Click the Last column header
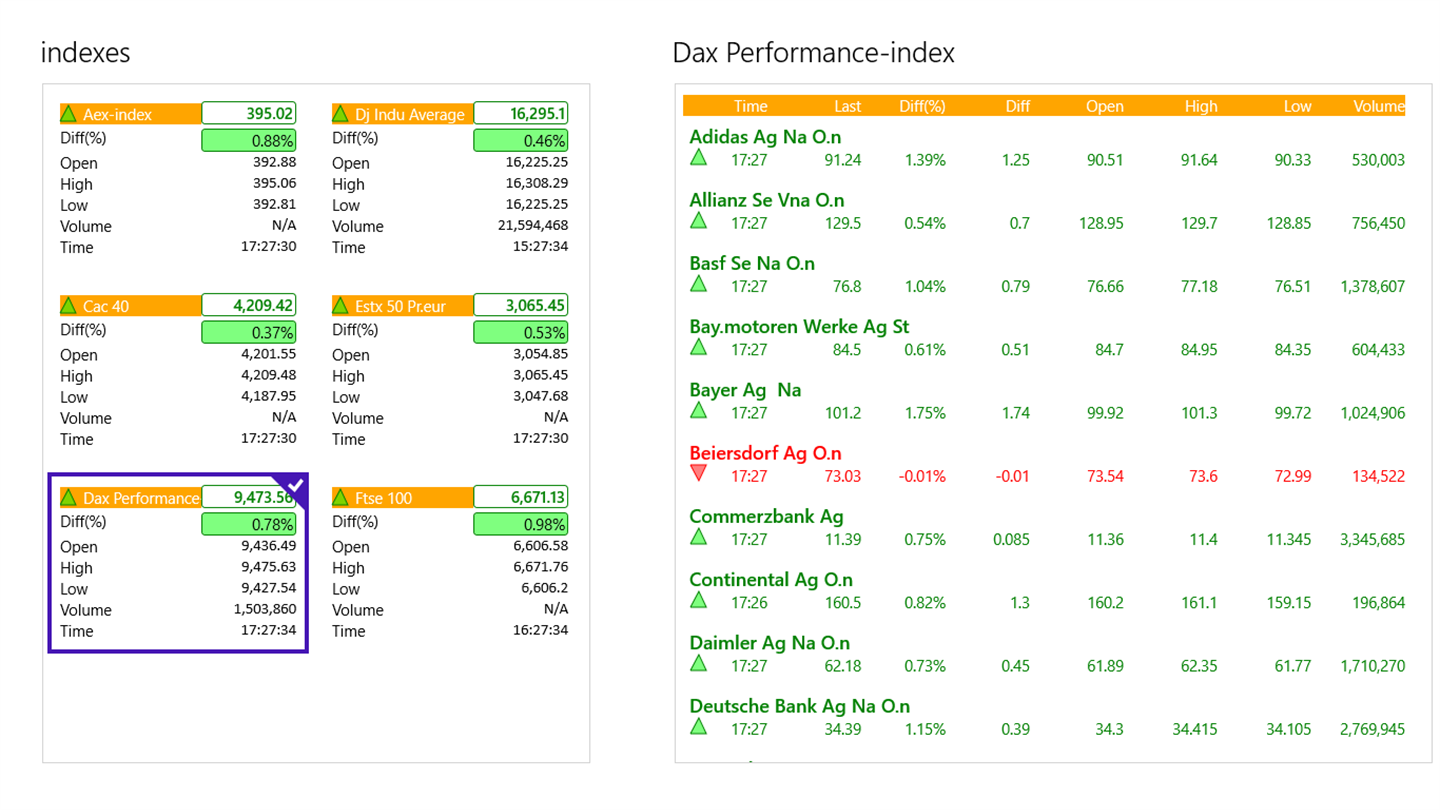This screenshot has width=1440, height=810. (848, 106)
